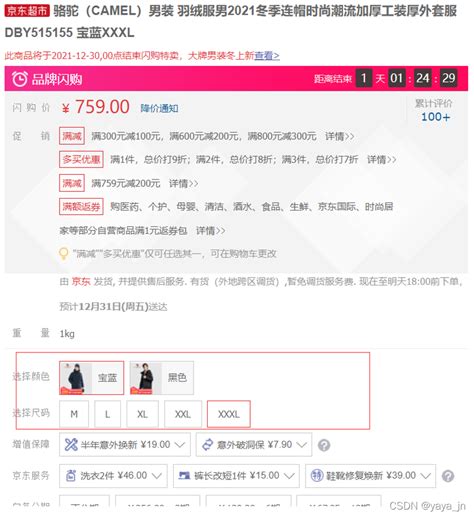Click the 宝蓝 jacket thumbnail
The image size is (474, 517).
pos(76,378)
